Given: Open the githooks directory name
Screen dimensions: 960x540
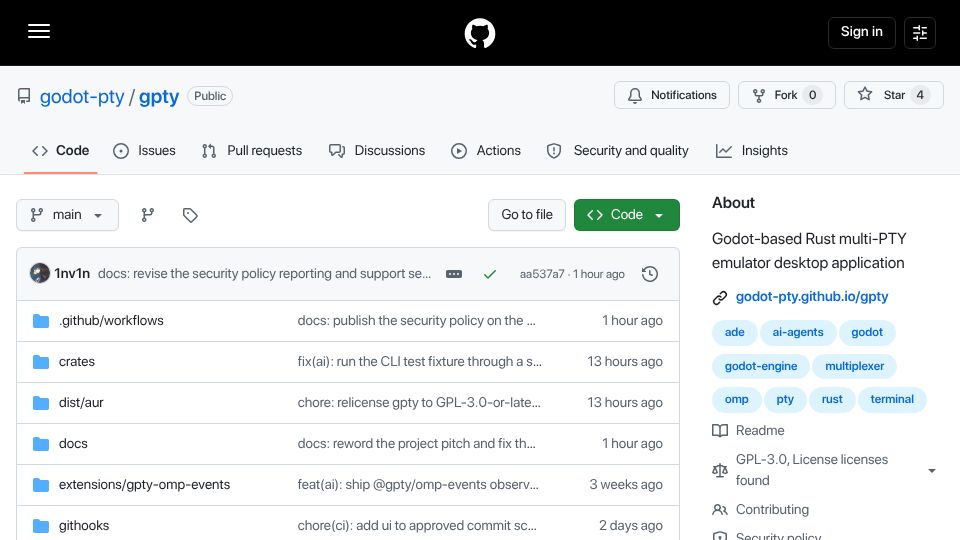Looking at the screenshot, I should (84, 526).
